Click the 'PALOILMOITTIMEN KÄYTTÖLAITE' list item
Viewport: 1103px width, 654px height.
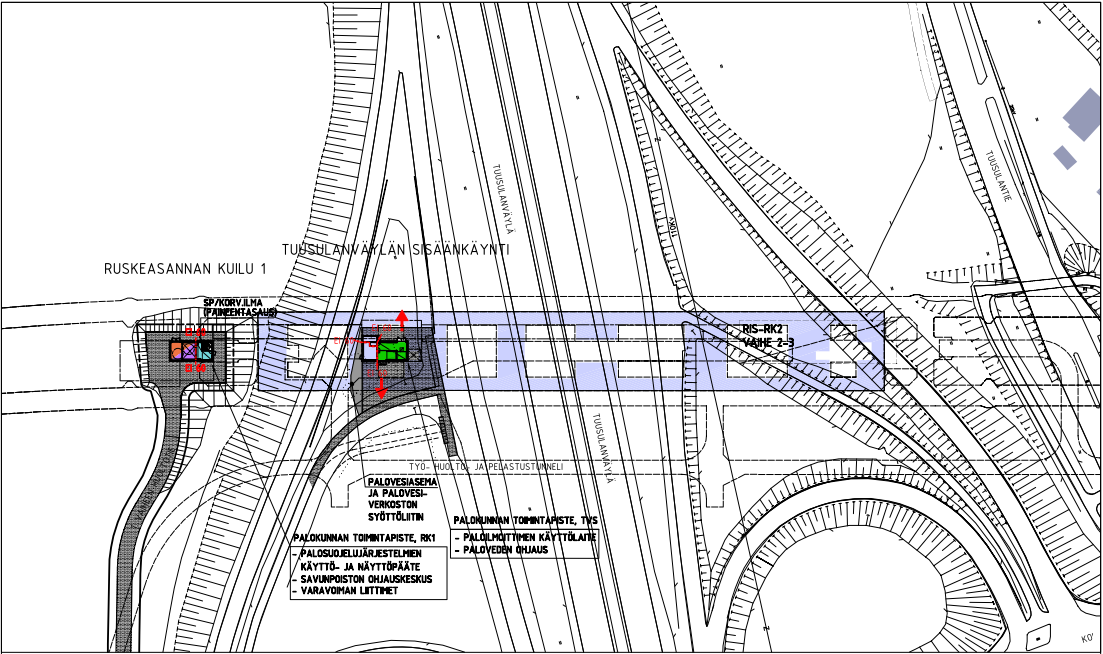(529, 537)
